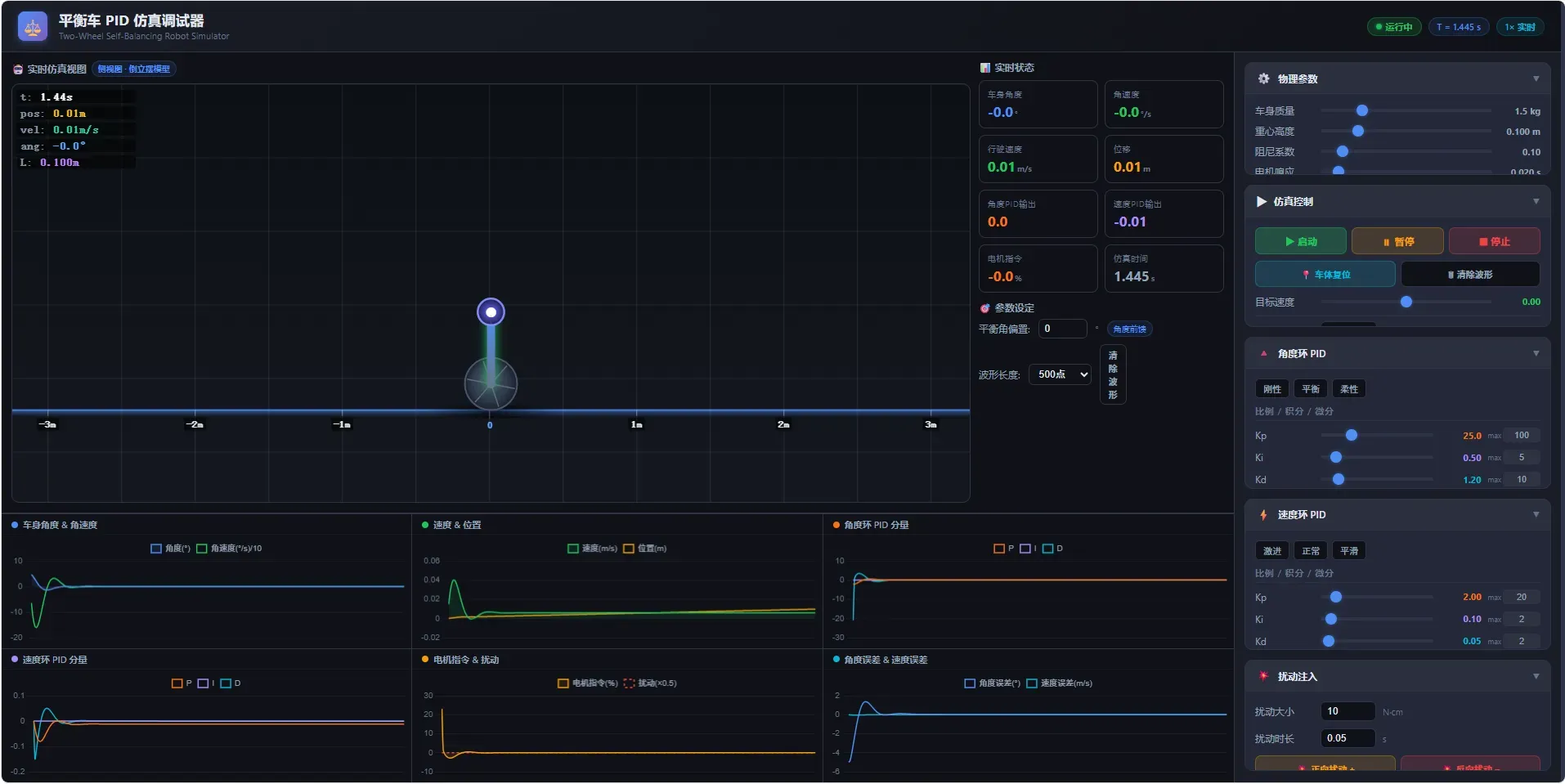Toggle the 位置(m) legend box in 速度 chart
The height and width of the screenshot is (784, 1565).
[629, 549]
